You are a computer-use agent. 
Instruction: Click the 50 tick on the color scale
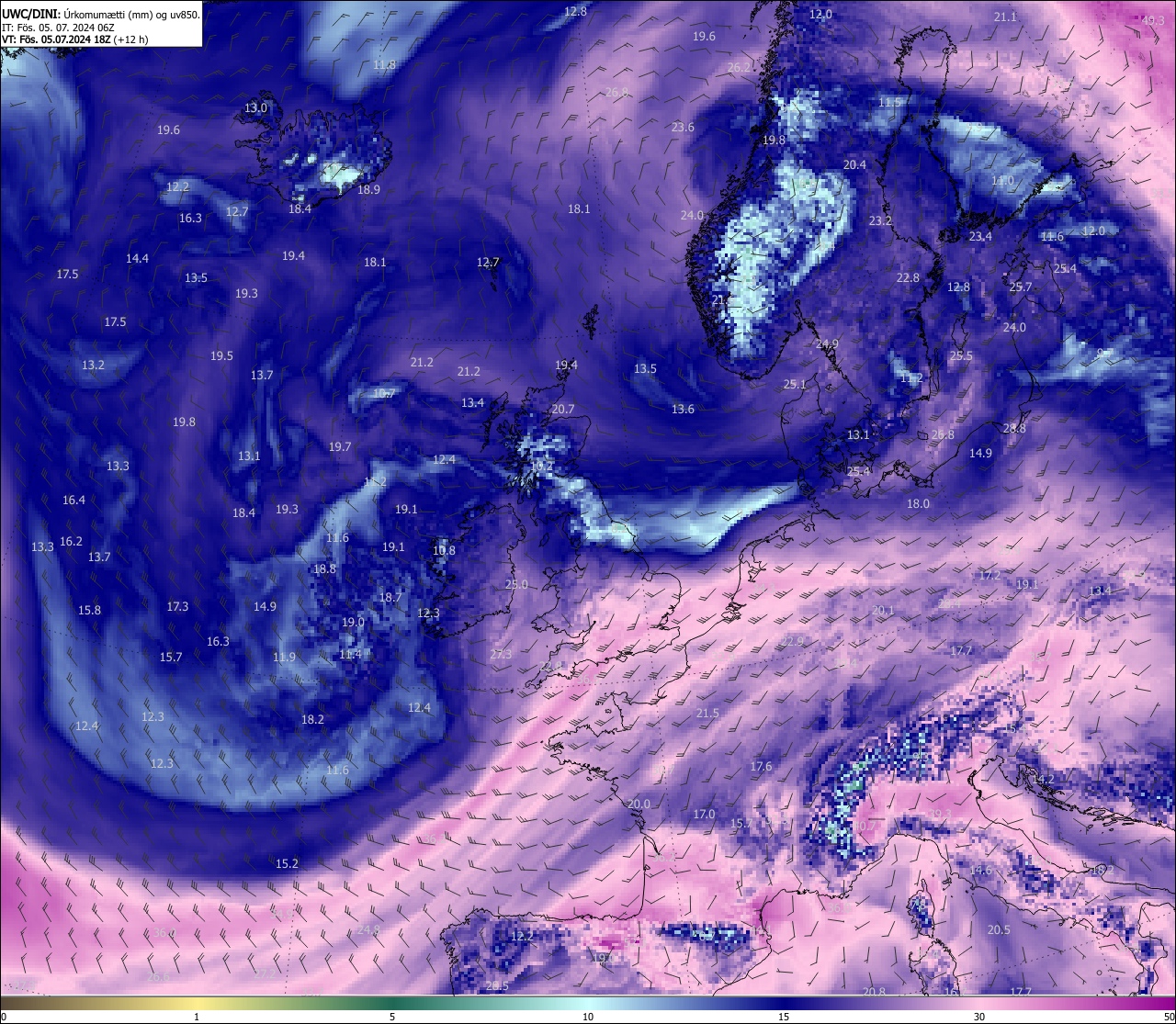(x=1169, y=1017)
